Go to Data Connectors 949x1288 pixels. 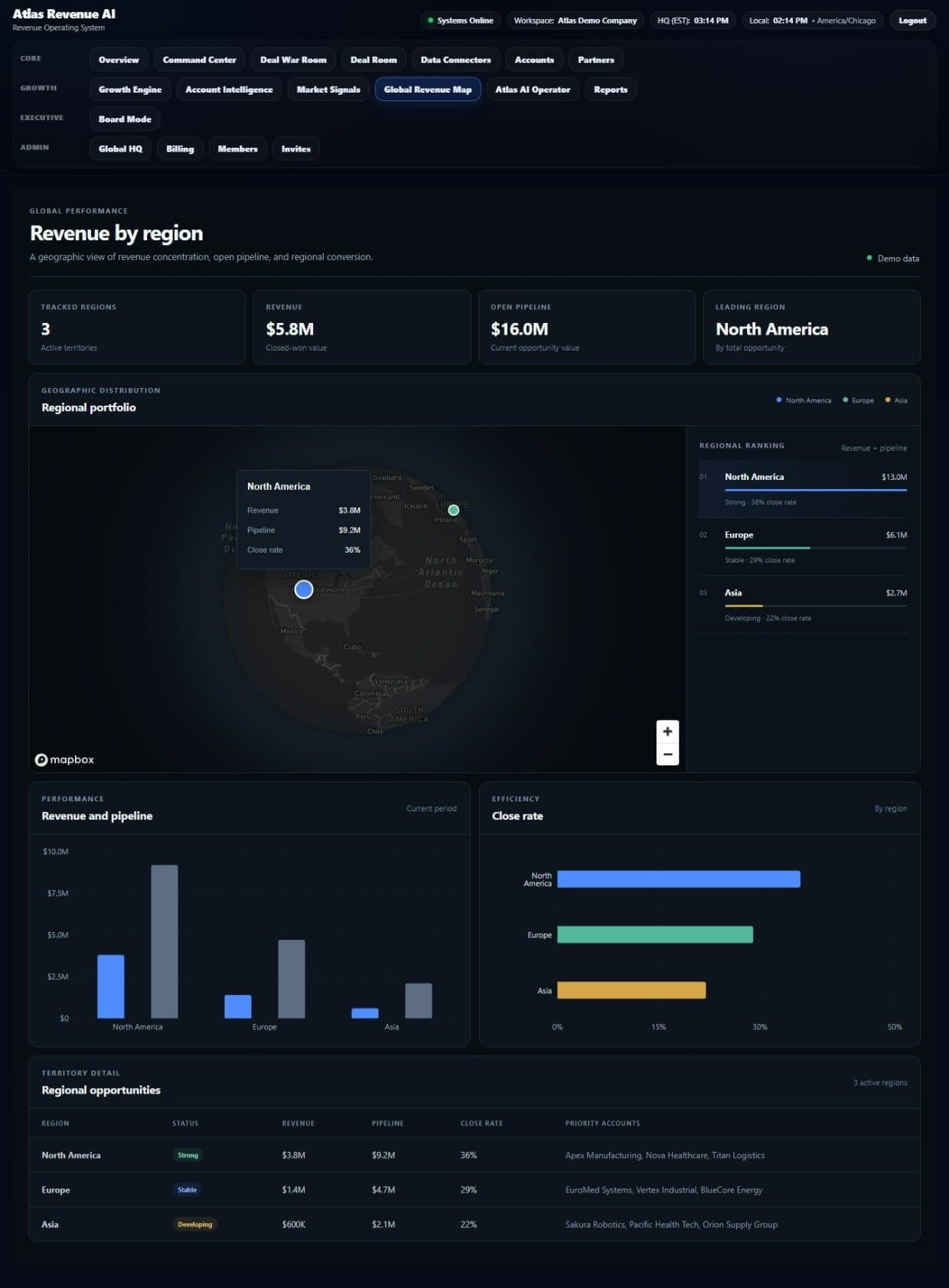(x=456, y=60)
